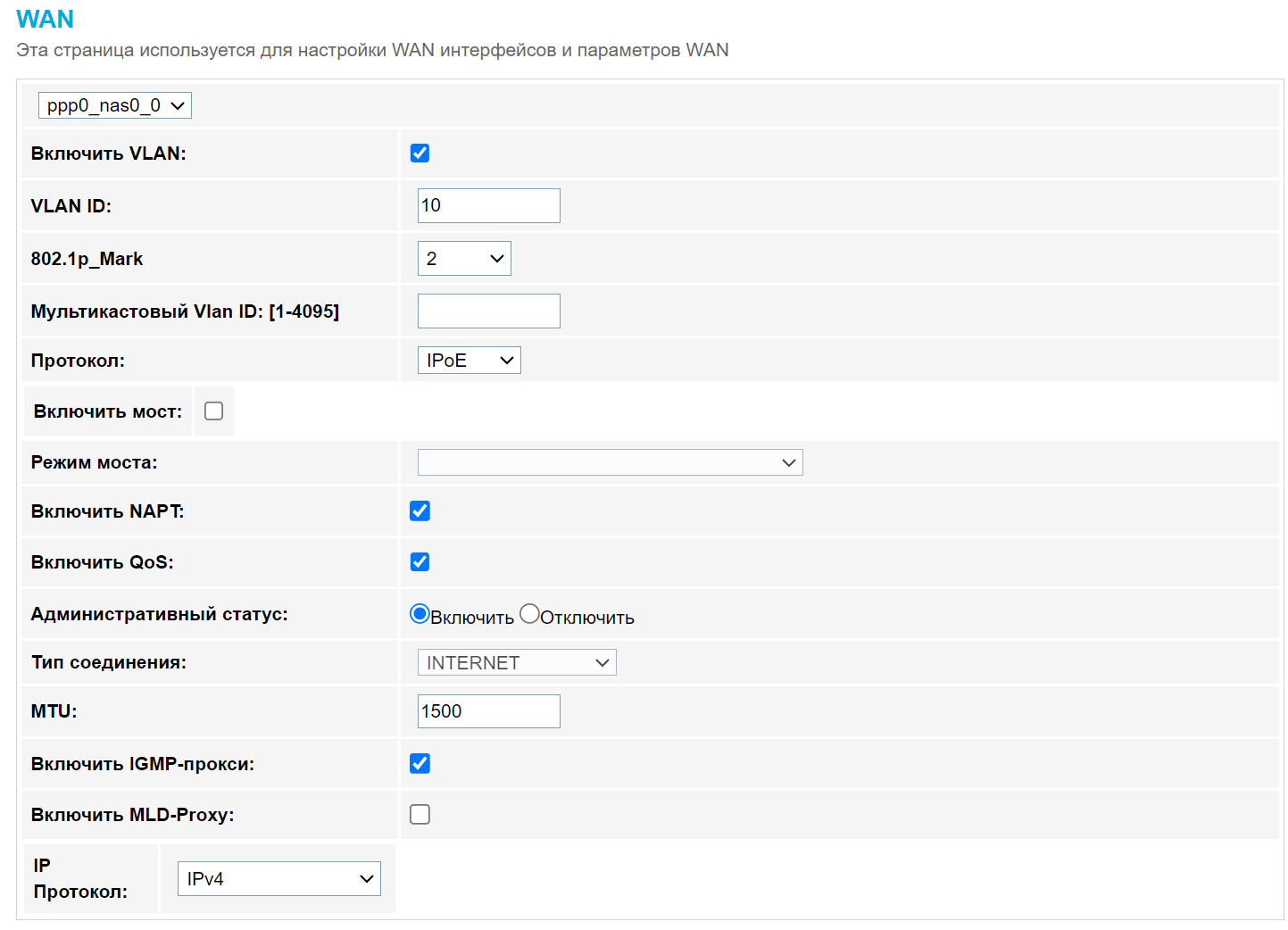Click the WAN page description text
The height and width of the screenshot is (930, 1288).
click(372, 50)
